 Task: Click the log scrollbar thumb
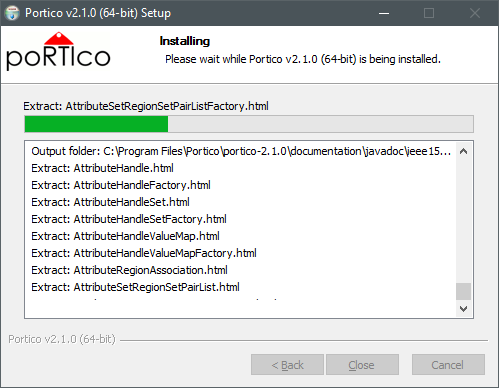pos(463,292)
